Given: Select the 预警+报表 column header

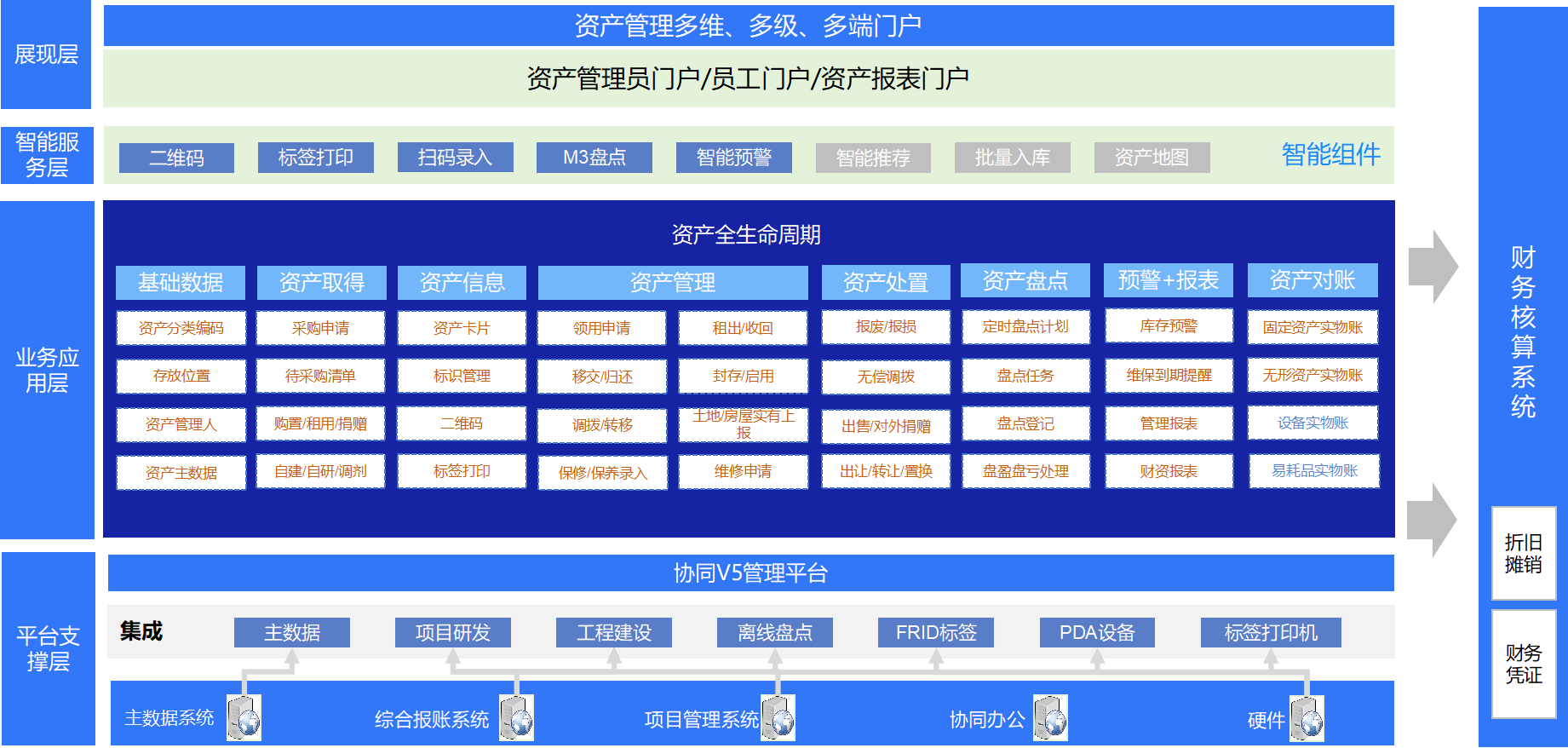Looking at the screenshot, I should 1169,280.
